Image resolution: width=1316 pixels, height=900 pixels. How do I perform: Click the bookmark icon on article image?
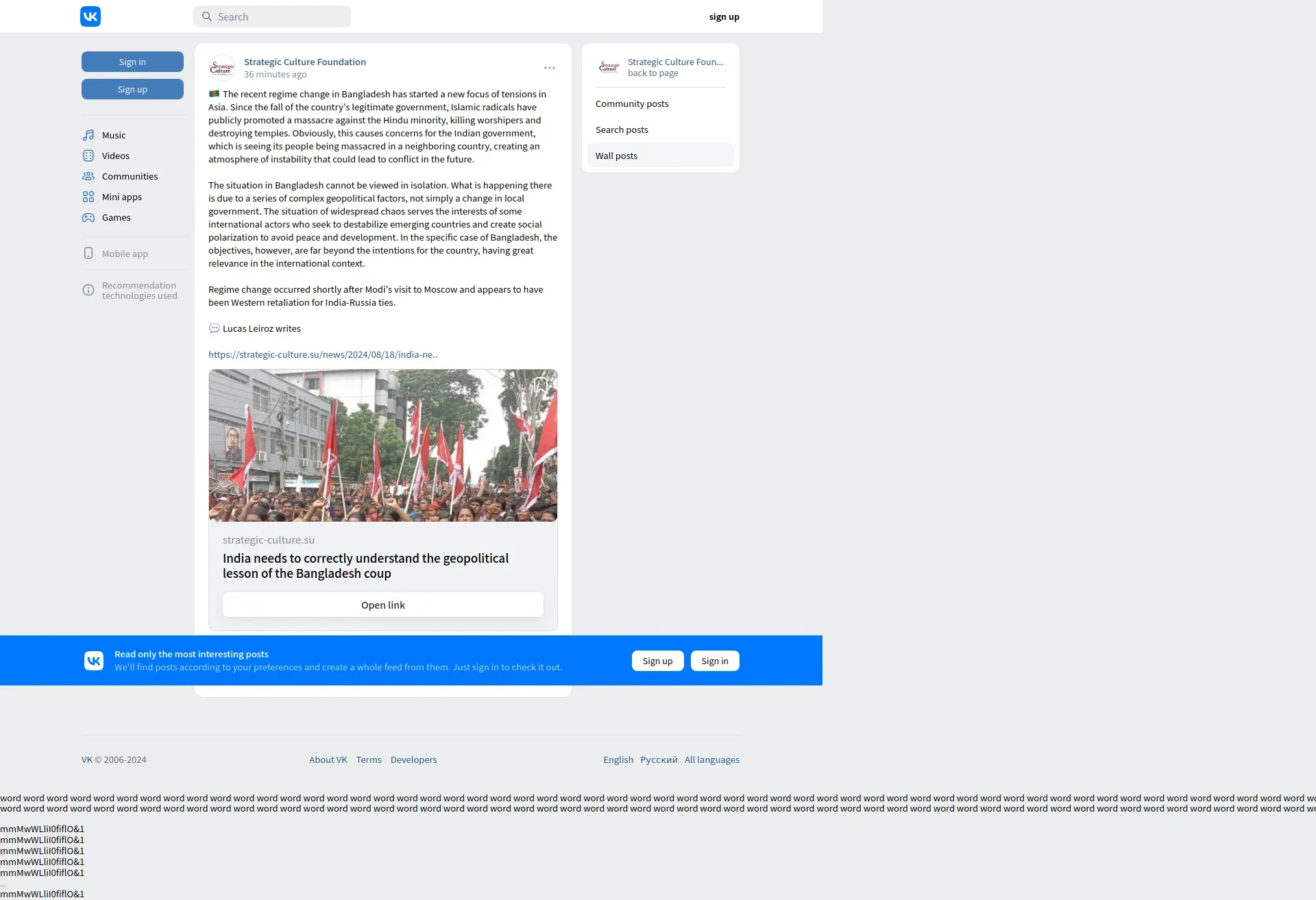coord(541,385)
